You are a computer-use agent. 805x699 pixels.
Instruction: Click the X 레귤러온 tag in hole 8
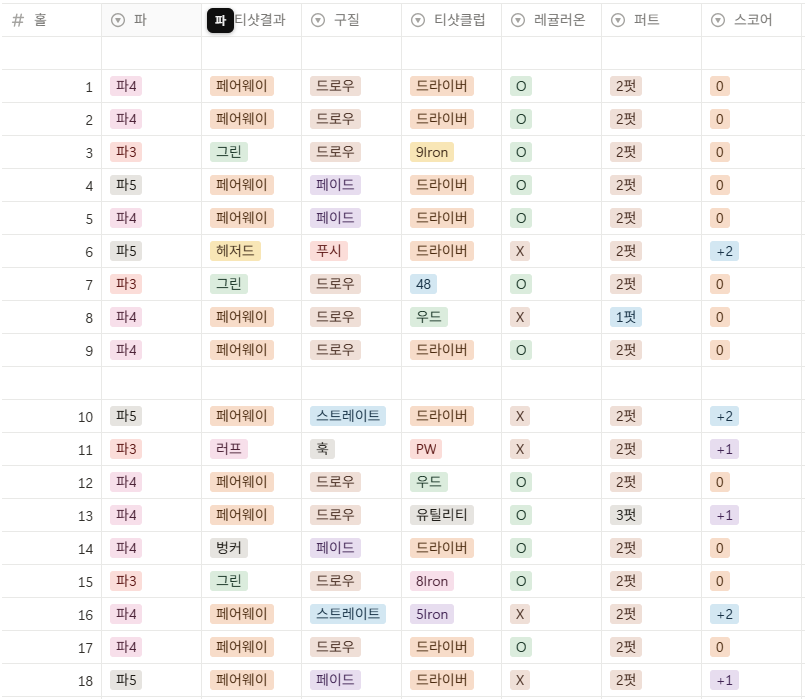[x=520, y=317]
